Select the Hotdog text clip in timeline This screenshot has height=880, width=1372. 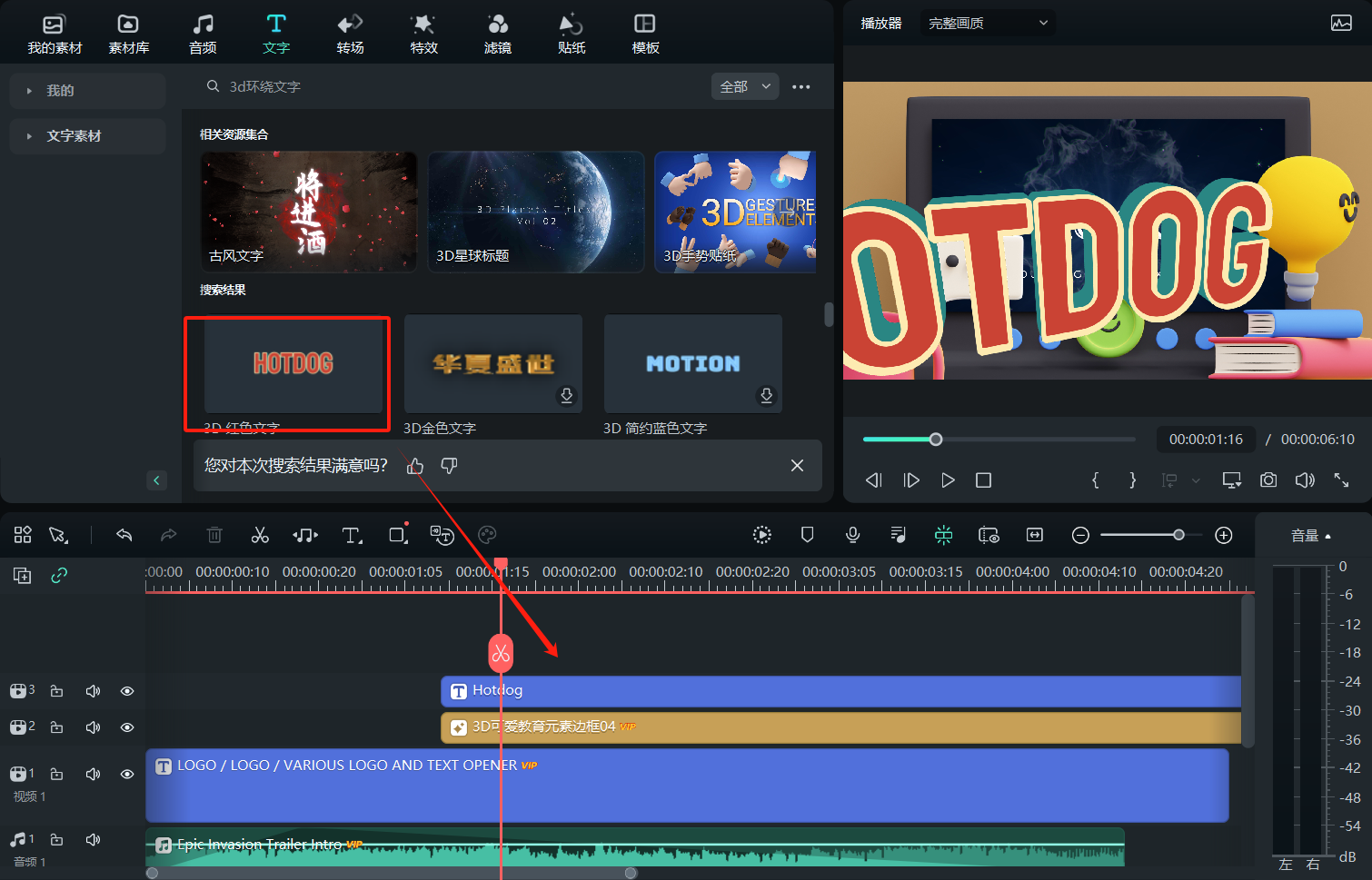pyautogui.click(x=727, y=690)
